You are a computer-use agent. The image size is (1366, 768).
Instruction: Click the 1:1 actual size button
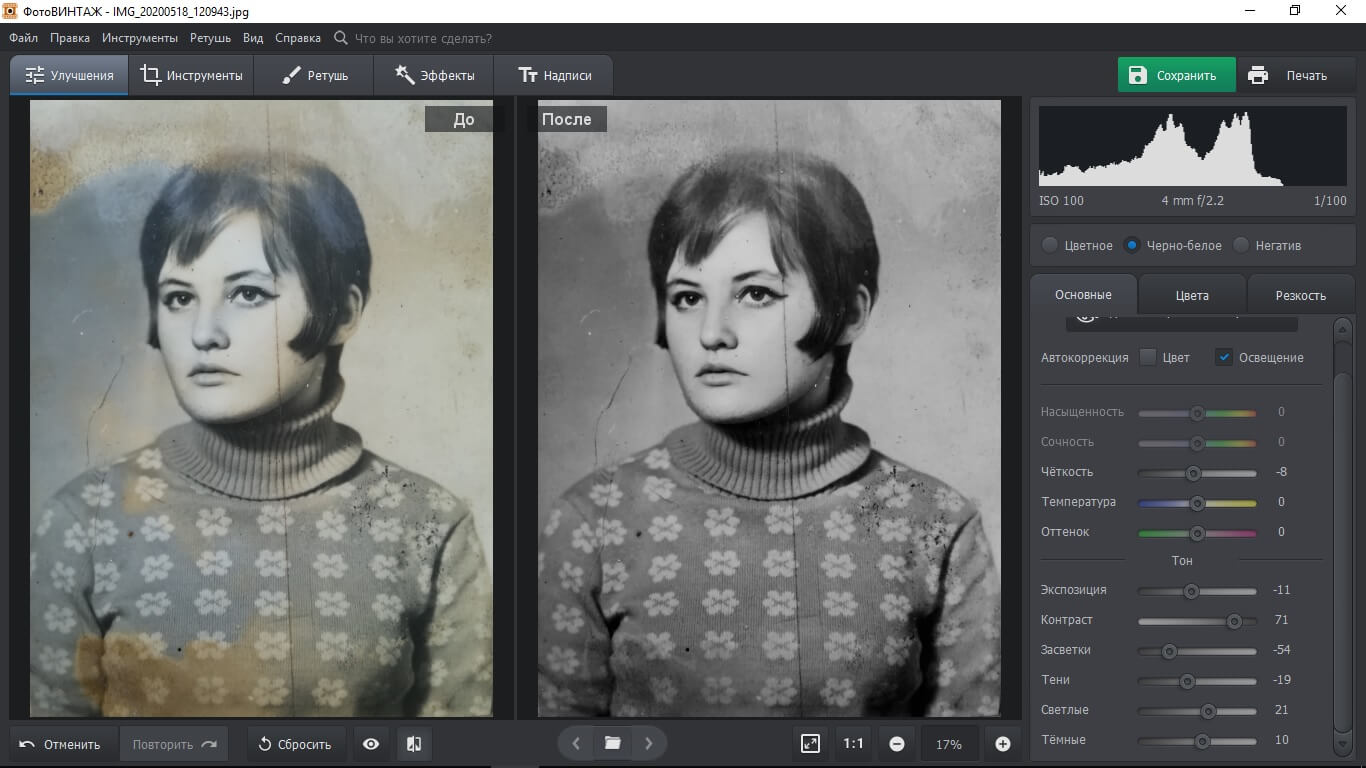click(x=853, y=743)
